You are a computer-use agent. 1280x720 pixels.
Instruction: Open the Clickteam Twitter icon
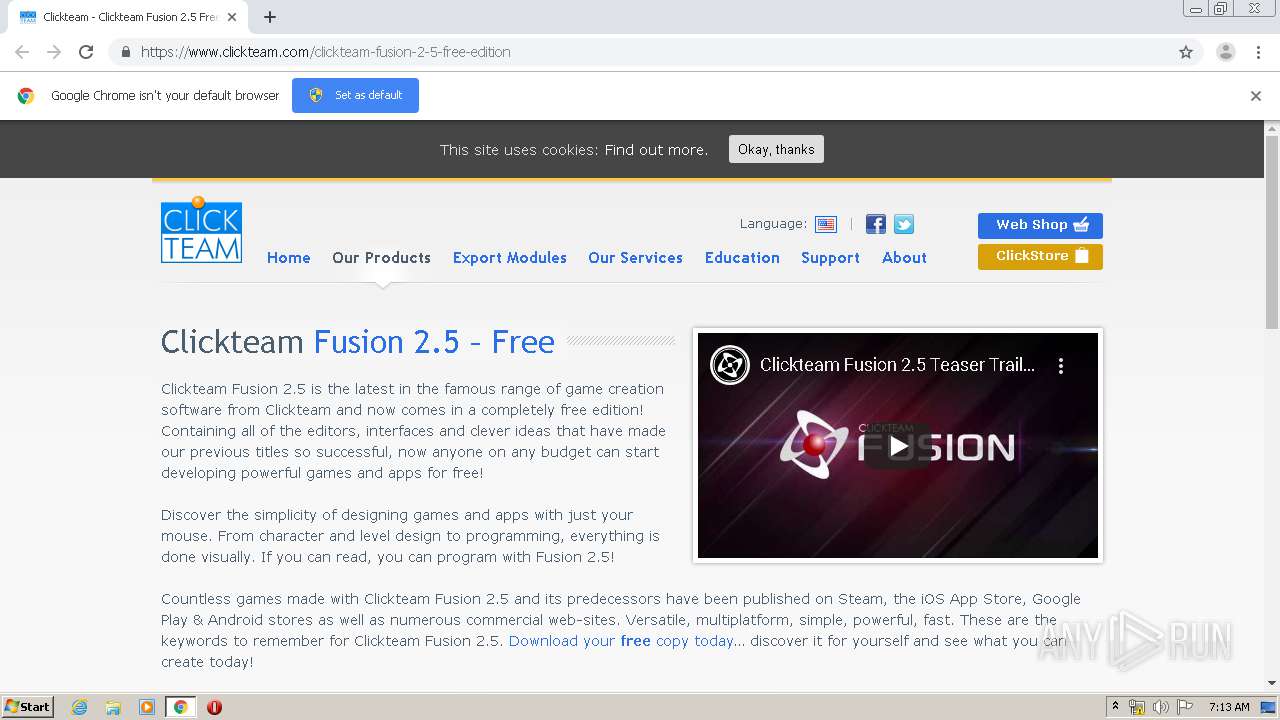(903, 224)
